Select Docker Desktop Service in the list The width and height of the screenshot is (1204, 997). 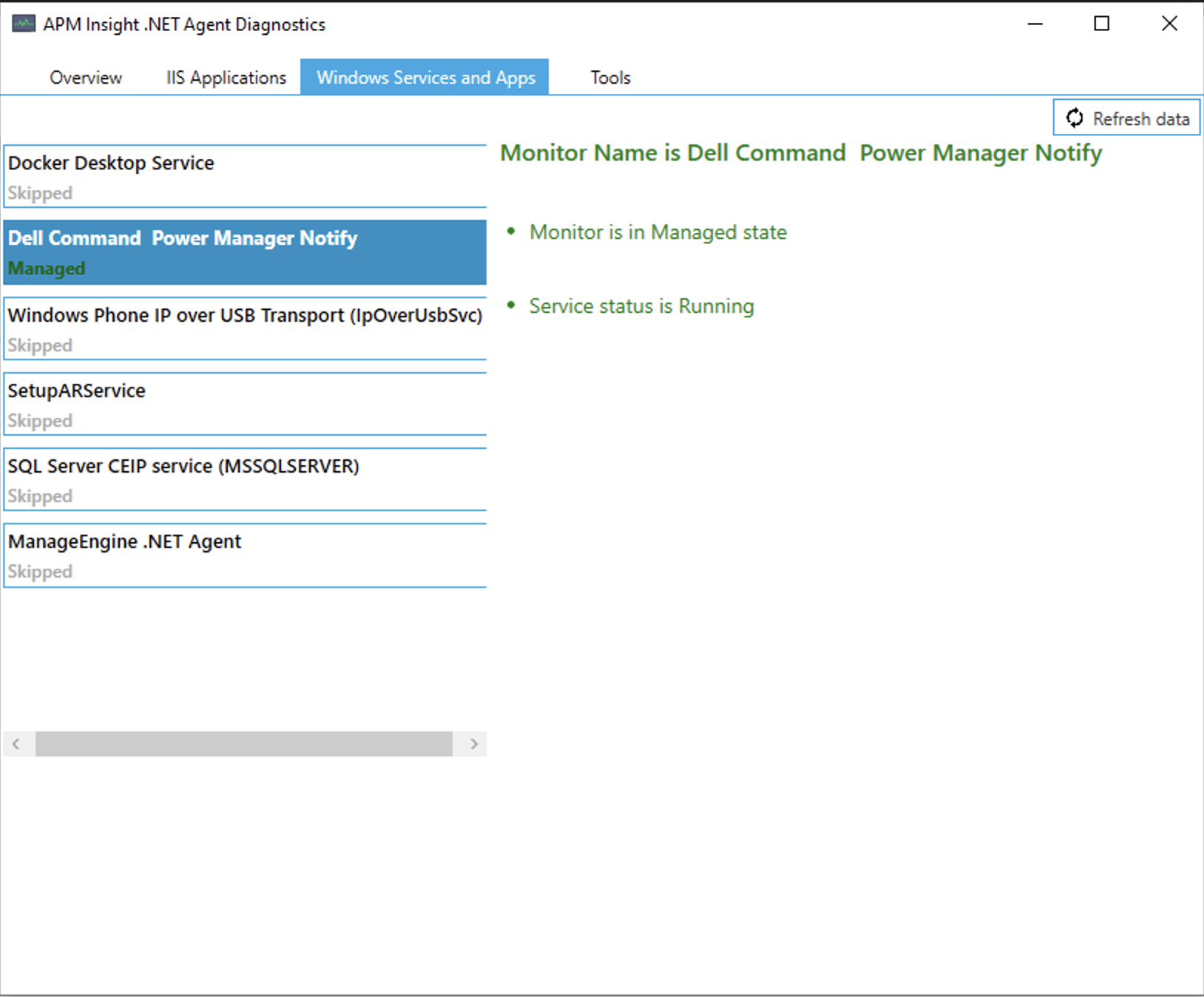click(245, 177)
